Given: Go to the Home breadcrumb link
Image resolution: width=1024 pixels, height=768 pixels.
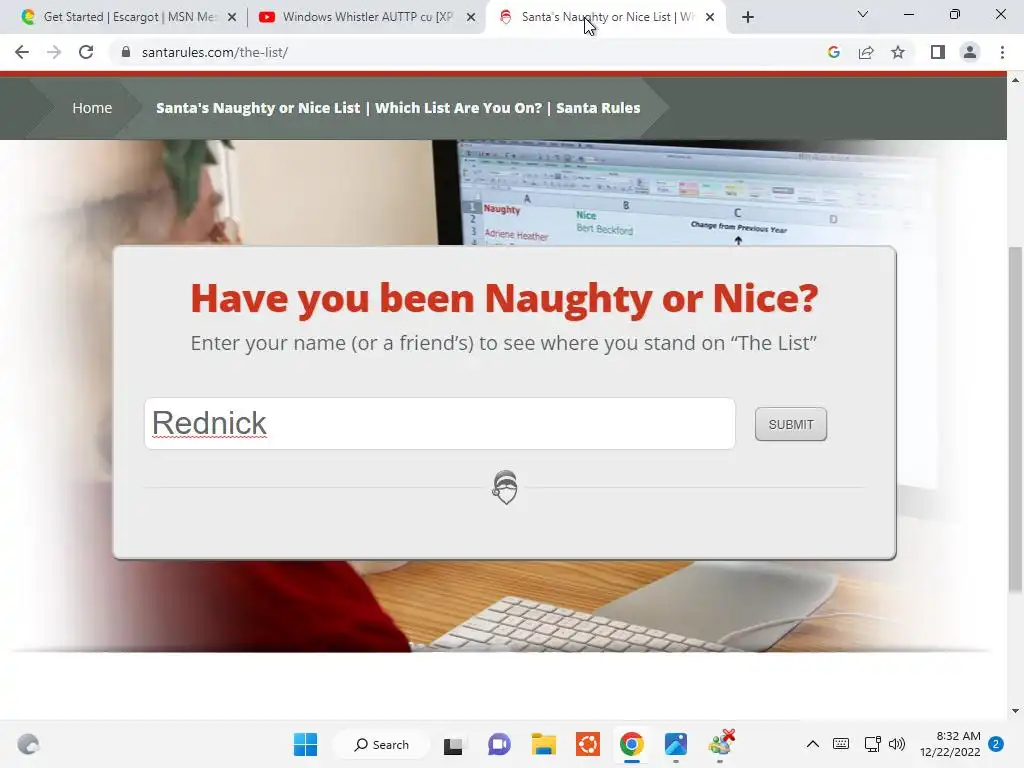Looking at the screenshot, I should (92, 108).
